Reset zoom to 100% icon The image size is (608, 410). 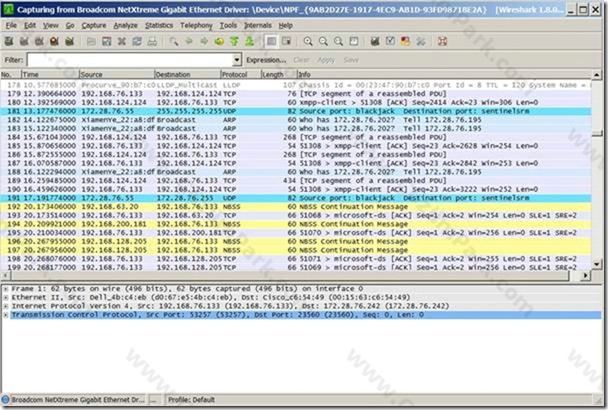[339, 41]
